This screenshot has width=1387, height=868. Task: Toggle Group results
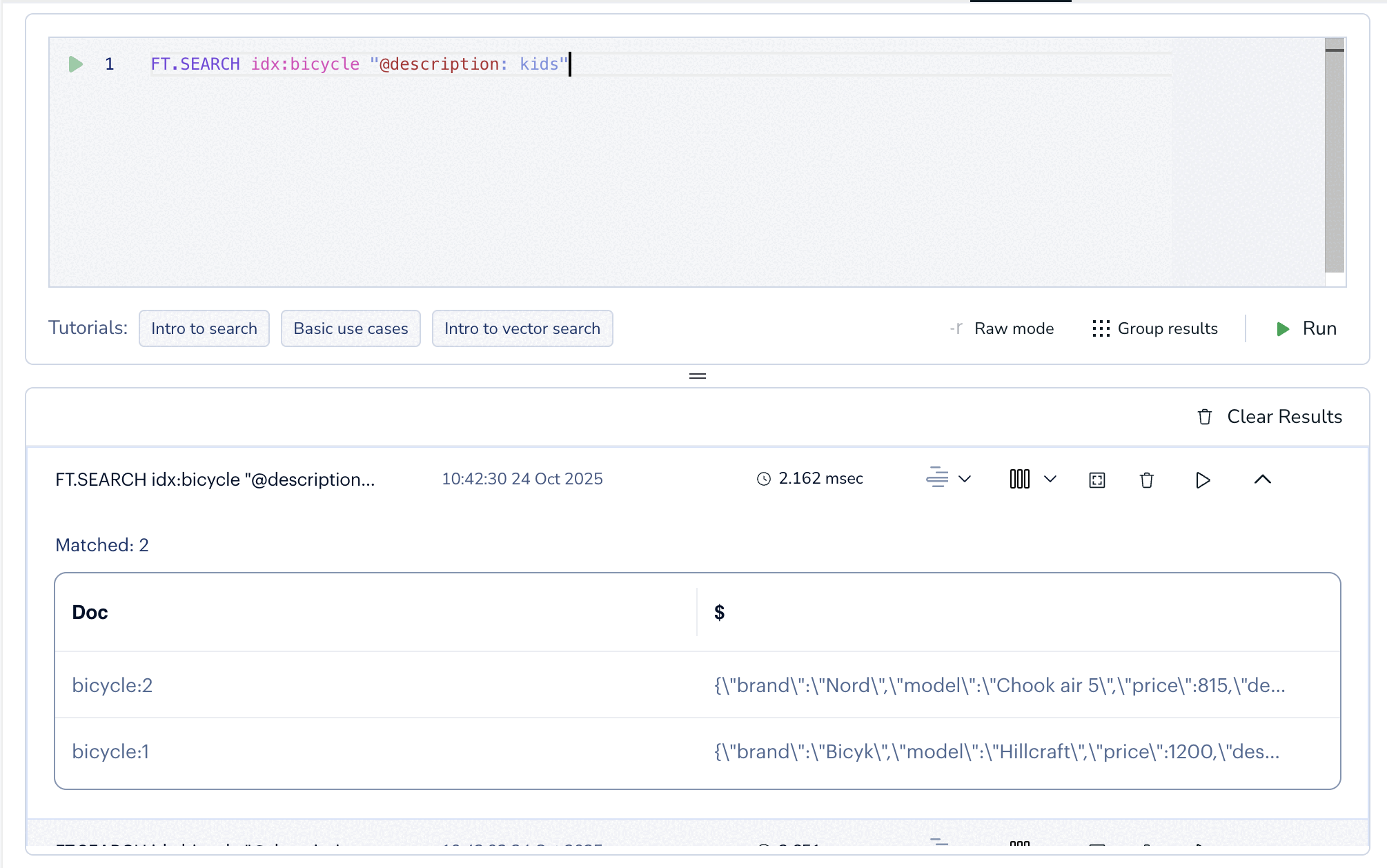pos(1155,328)
